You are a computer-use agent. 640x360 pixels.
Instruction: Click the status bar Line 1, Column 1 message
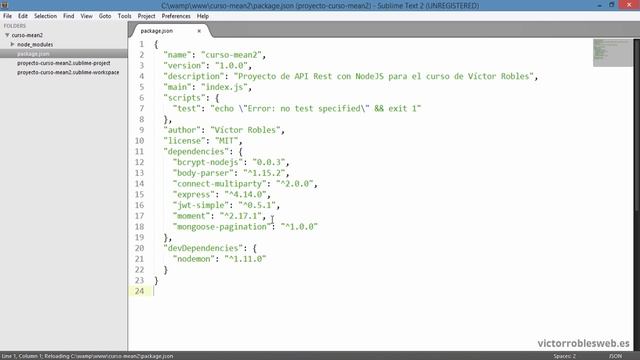(87, 356)
